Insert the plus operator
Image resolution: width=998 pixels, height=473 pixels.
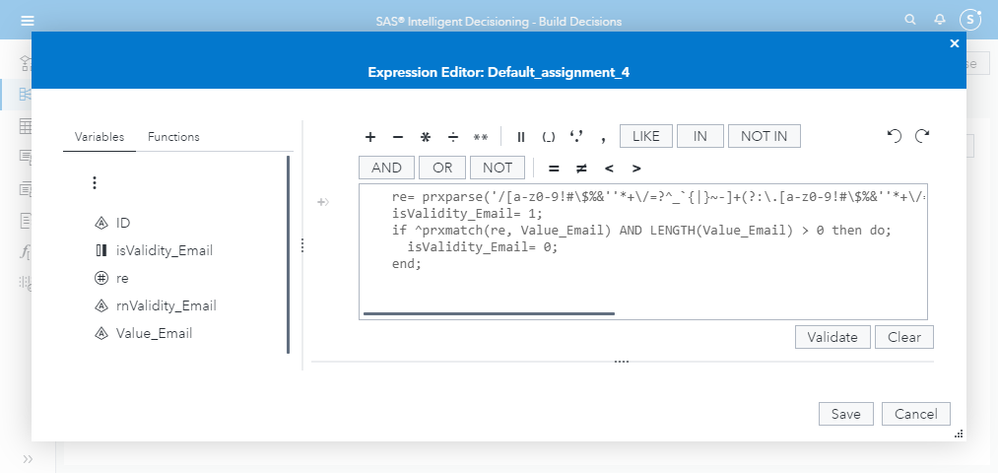[x=370, y=137]
